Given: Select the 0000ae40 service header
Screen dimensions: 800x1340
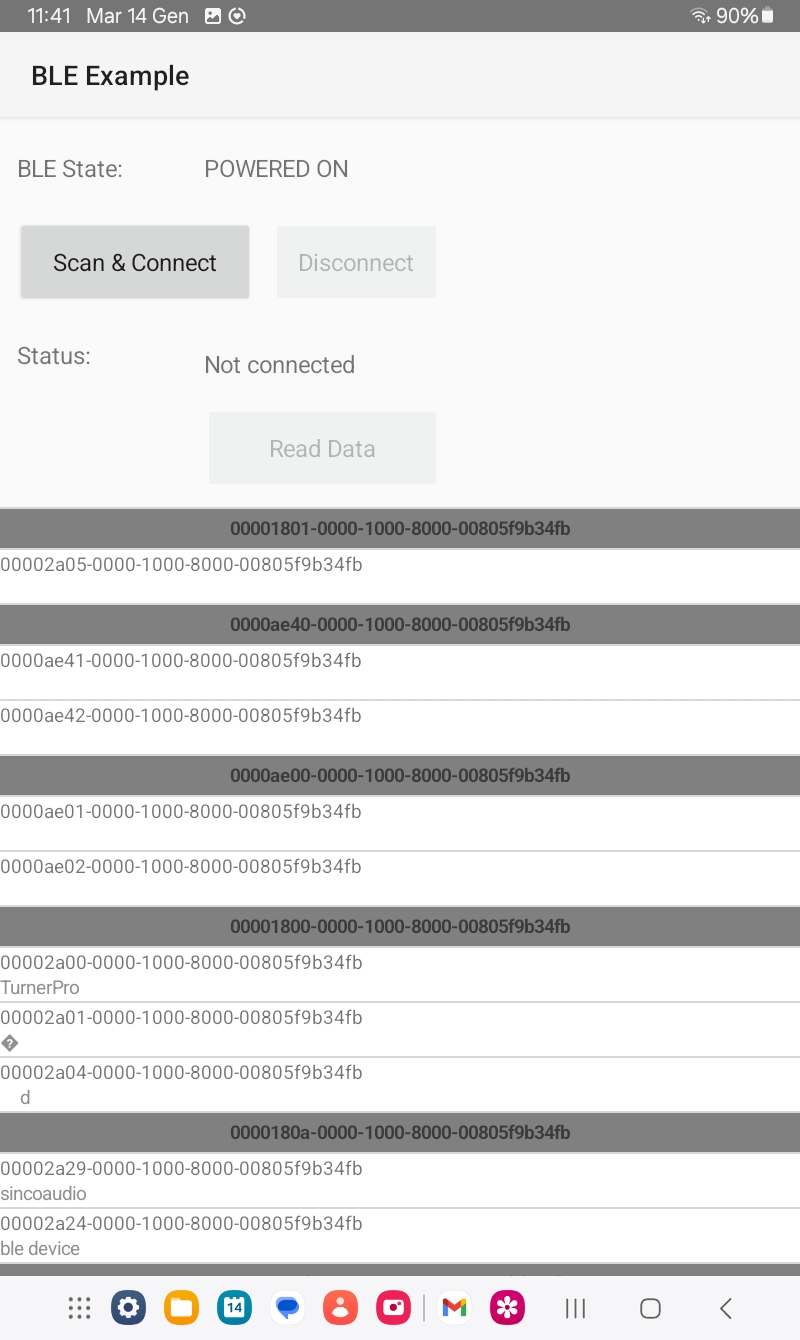Looking at the screenshot, I should pos(400,625).
